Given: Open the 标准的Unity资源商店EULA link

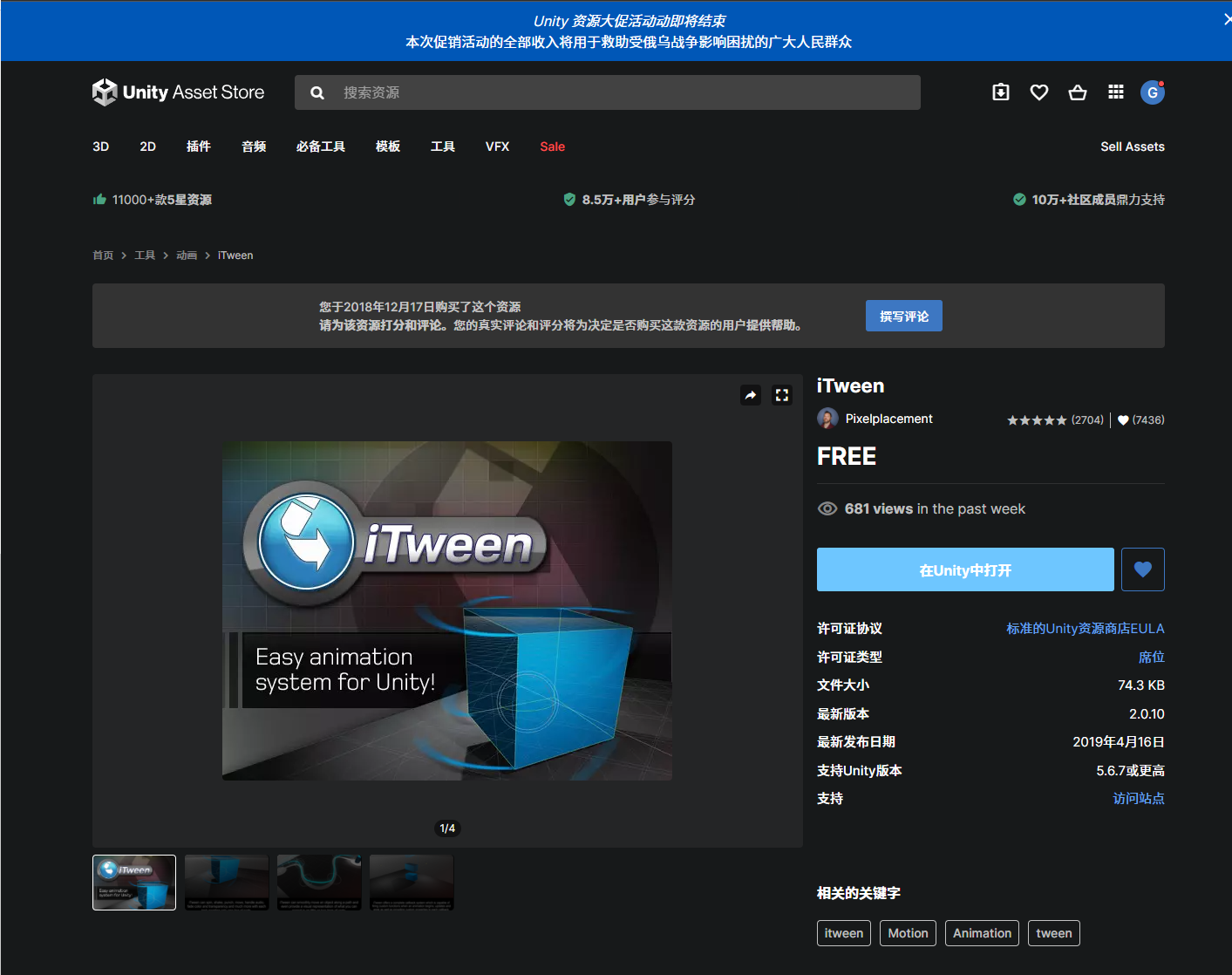Looking at the screenshot, I should [1085, 627].
